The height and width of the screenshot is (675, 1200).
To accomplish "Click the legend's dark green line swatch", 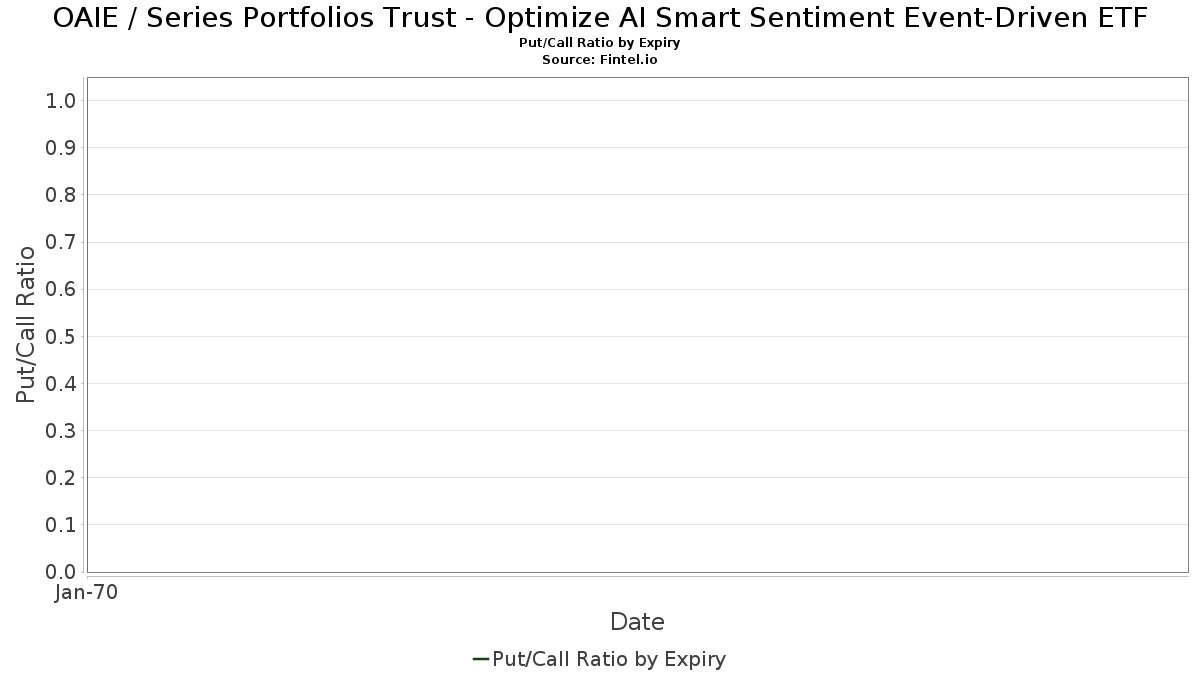I will [480, 659].
